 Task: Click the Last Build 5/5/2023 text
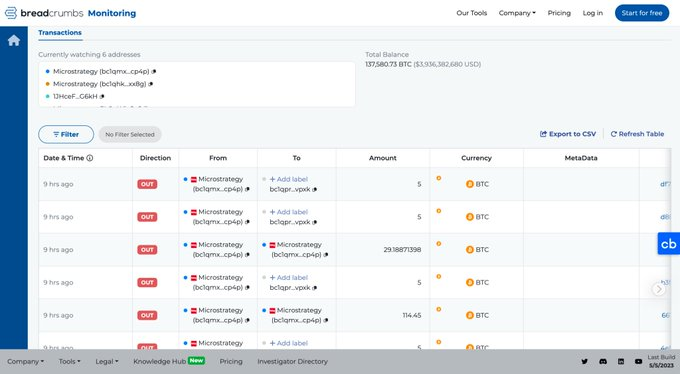coord(661,361)
